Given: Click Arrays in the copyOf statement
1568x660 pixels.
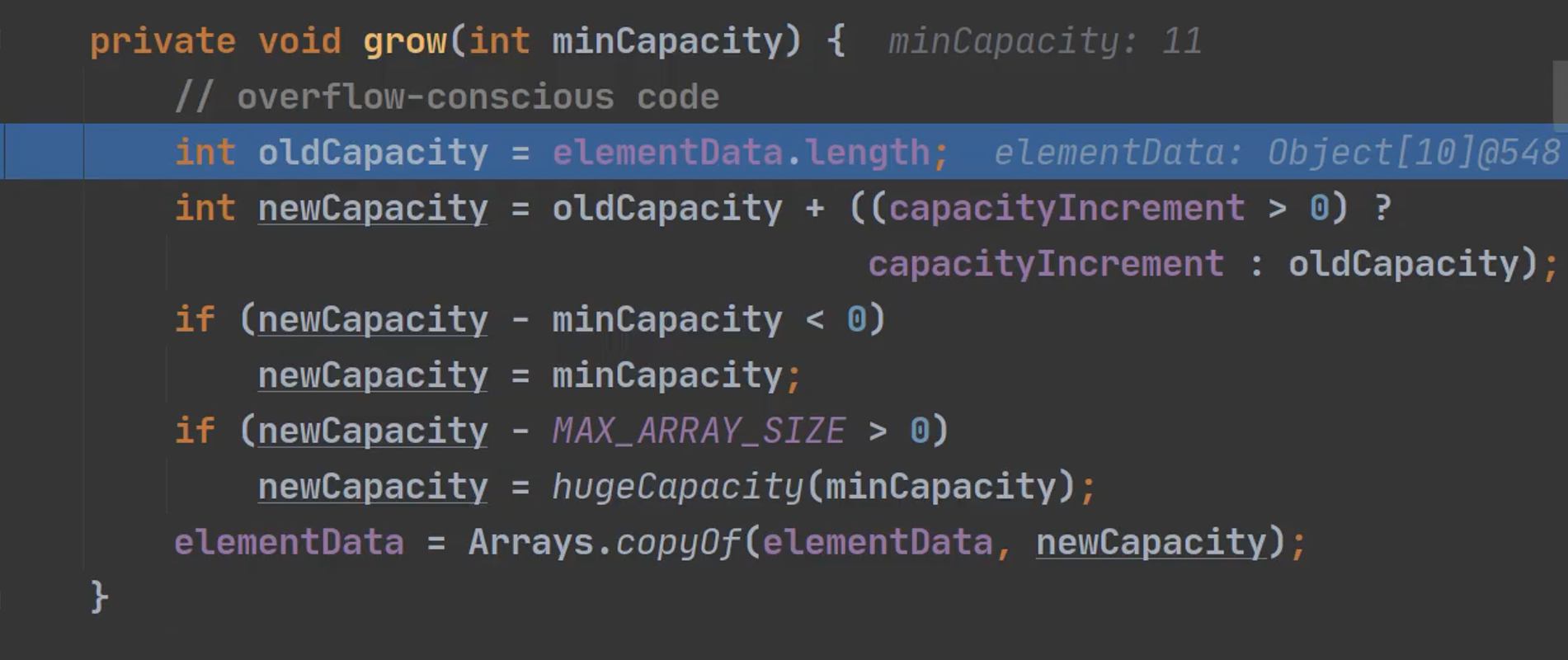Looking at the screenshot, I should pyautogui.click(x=531, y=543).
